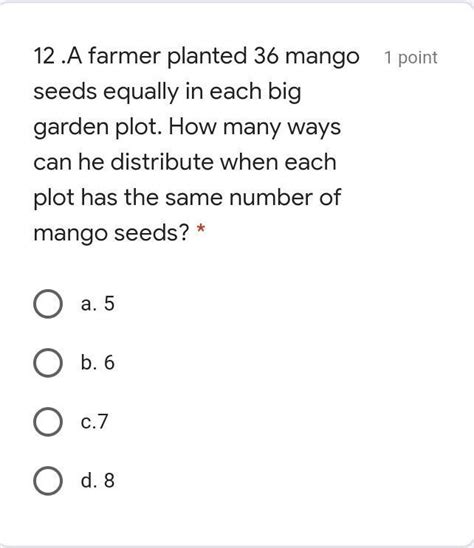The height and width of the screenshot is (548, 474).
Task: Choose the radio button for option b. 6
Action: click(48, 363)
